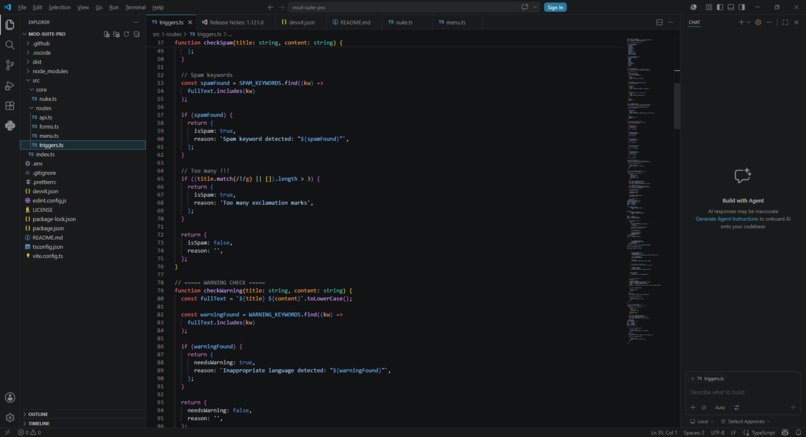The width and height of the screenshot is (806, 437).
Task: Click the Sign In button
Action: (x=555, y=7)
